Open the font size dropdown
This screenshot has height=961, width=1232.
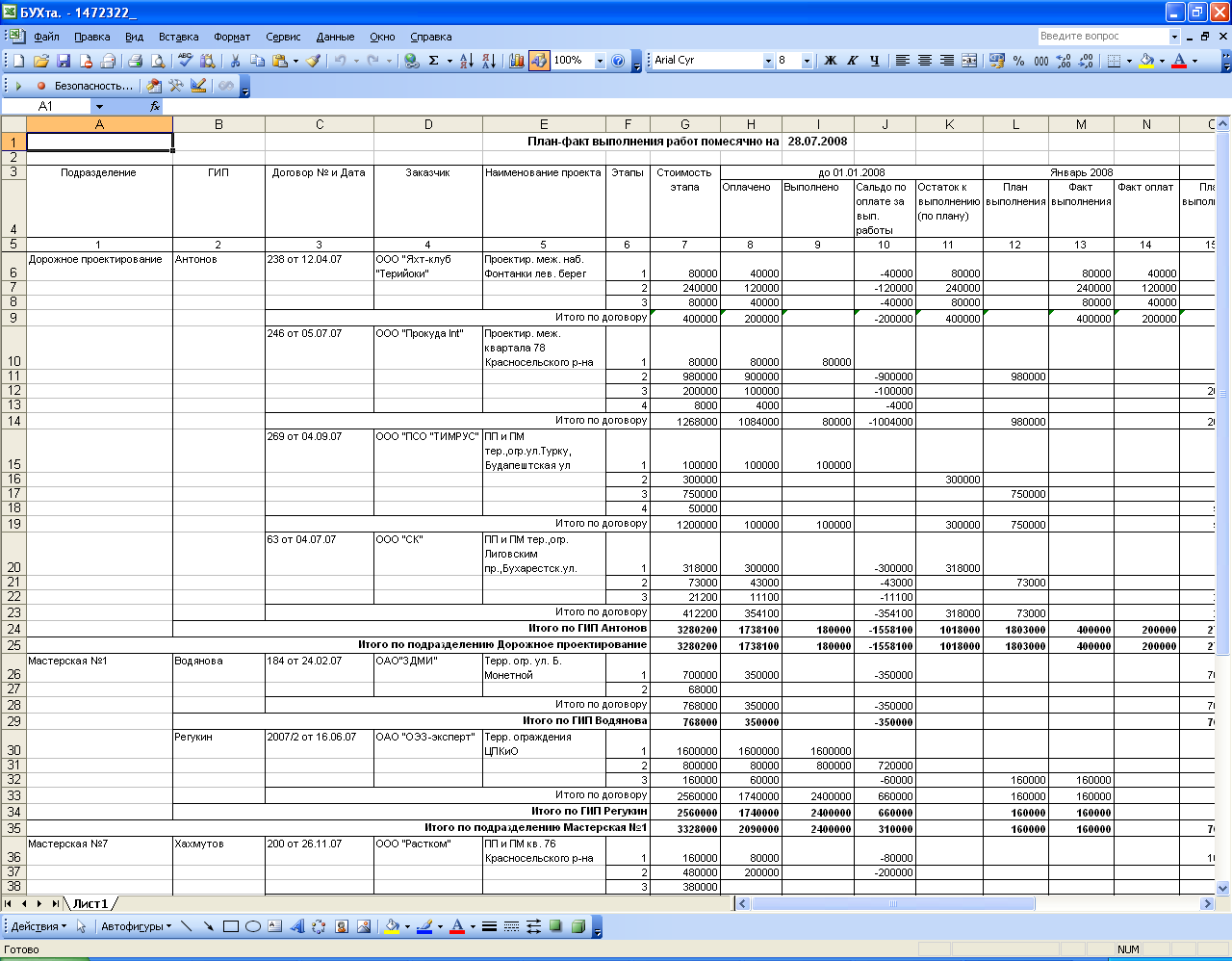coord(807,61)
